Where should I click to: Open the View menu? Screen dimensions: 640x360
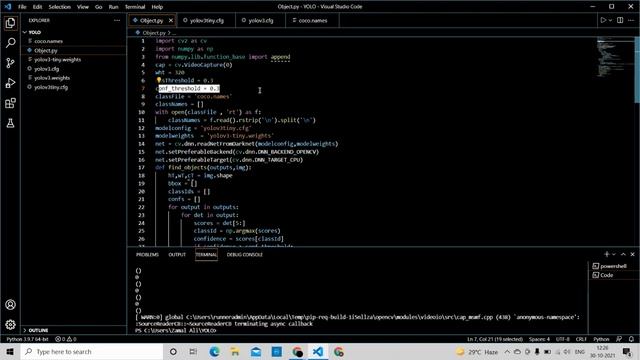pyautogui.click(x=82, y=7)
